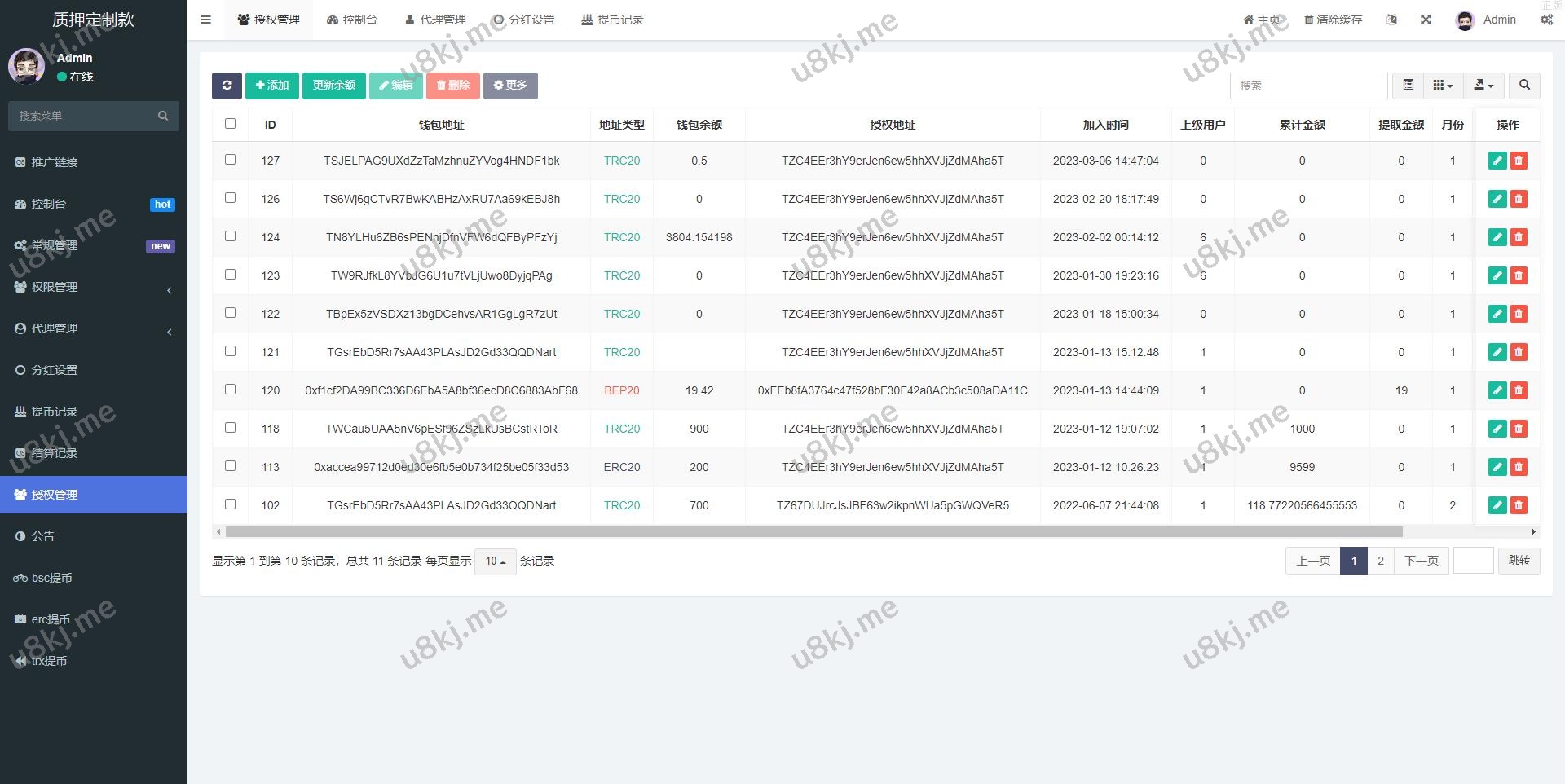Viewport: 1565px width, 784px height.
Task: Toggle the table card view icon
Action: pos(1408,86)
